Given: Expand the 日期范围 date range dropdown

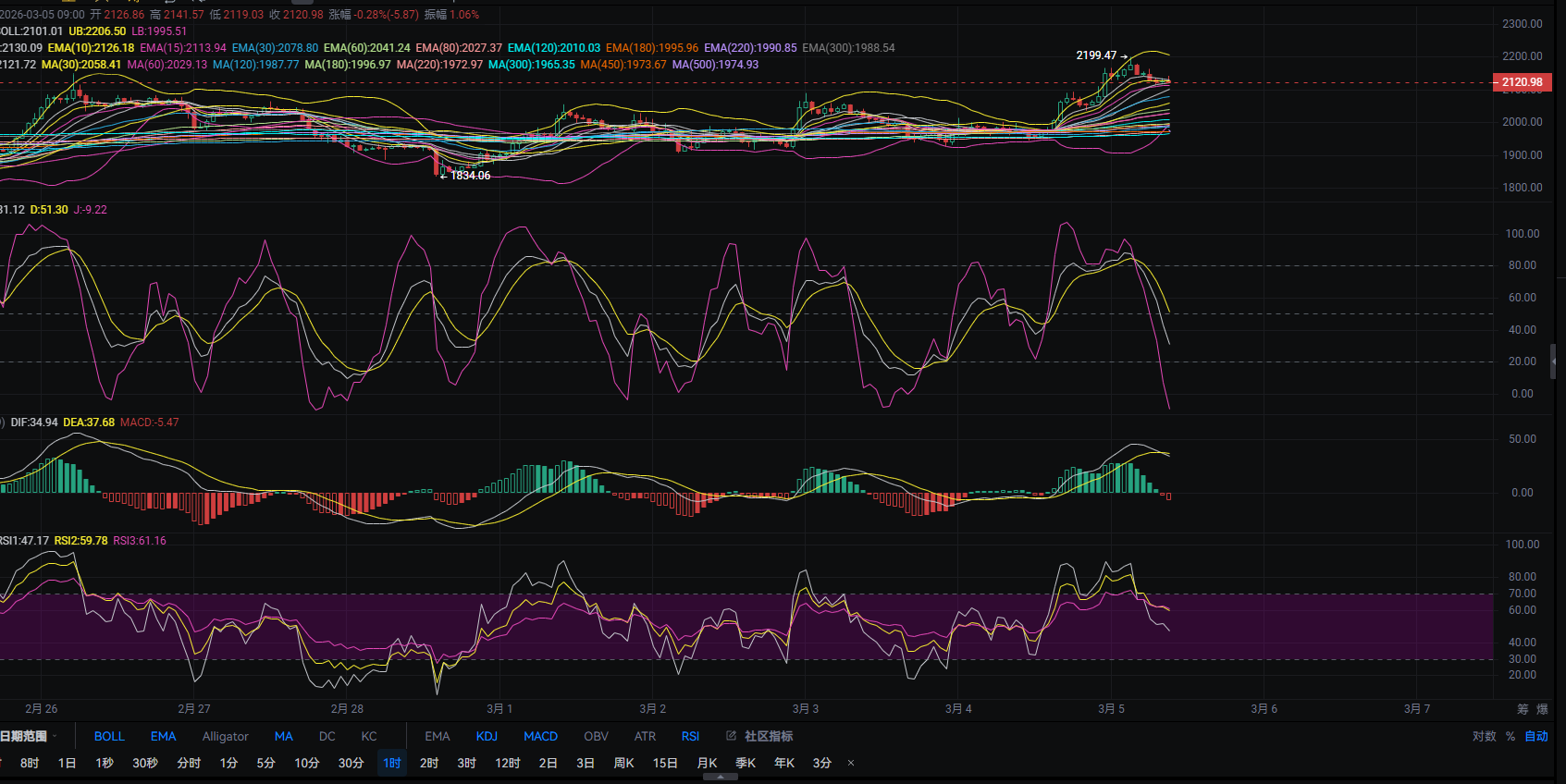Looking at the screenshot, I should [x=28, y=736].
